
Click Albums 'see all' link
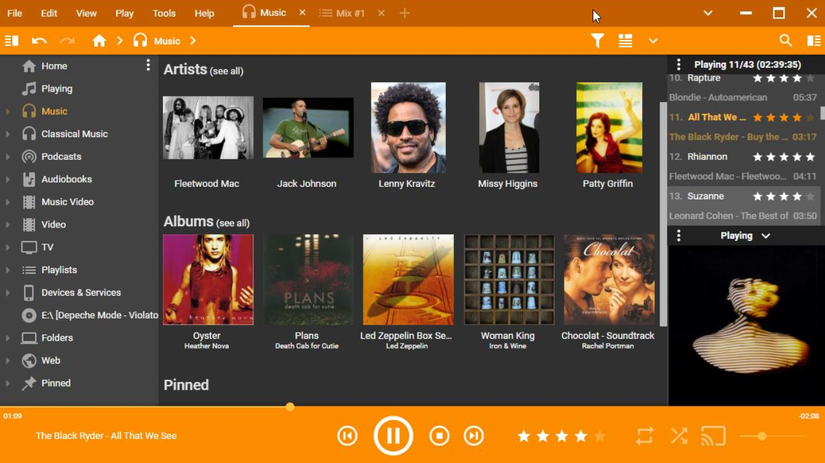[233, 223]
